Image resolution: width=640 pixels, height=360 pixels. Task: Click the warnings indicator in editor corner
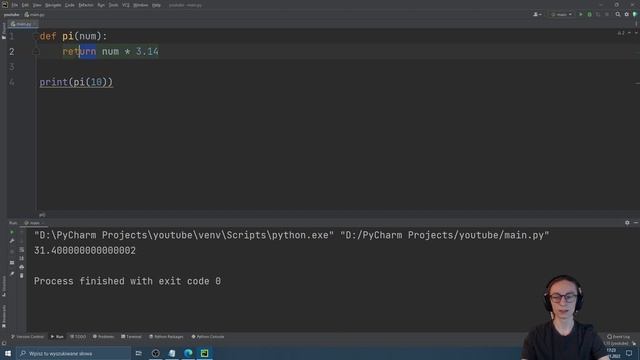click(x=621, y=33)
